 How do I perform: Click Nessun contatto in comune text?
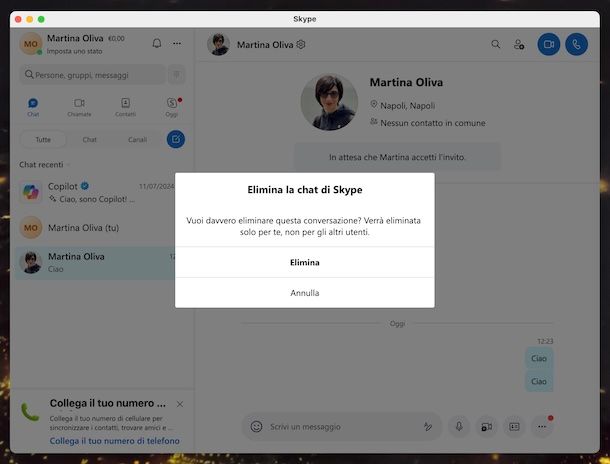[x=433, y=123]
